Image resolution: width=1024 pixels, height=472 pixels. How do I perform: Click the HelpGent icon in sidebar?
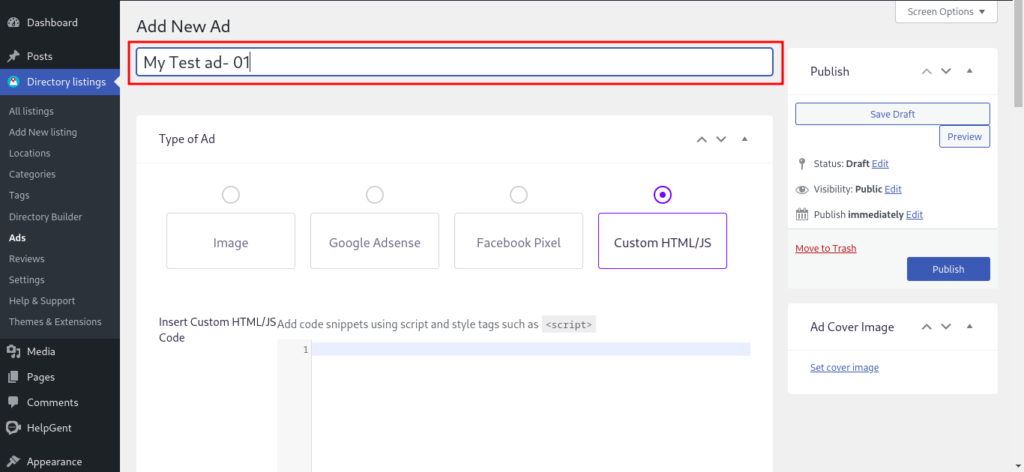[x=13, y=428]
